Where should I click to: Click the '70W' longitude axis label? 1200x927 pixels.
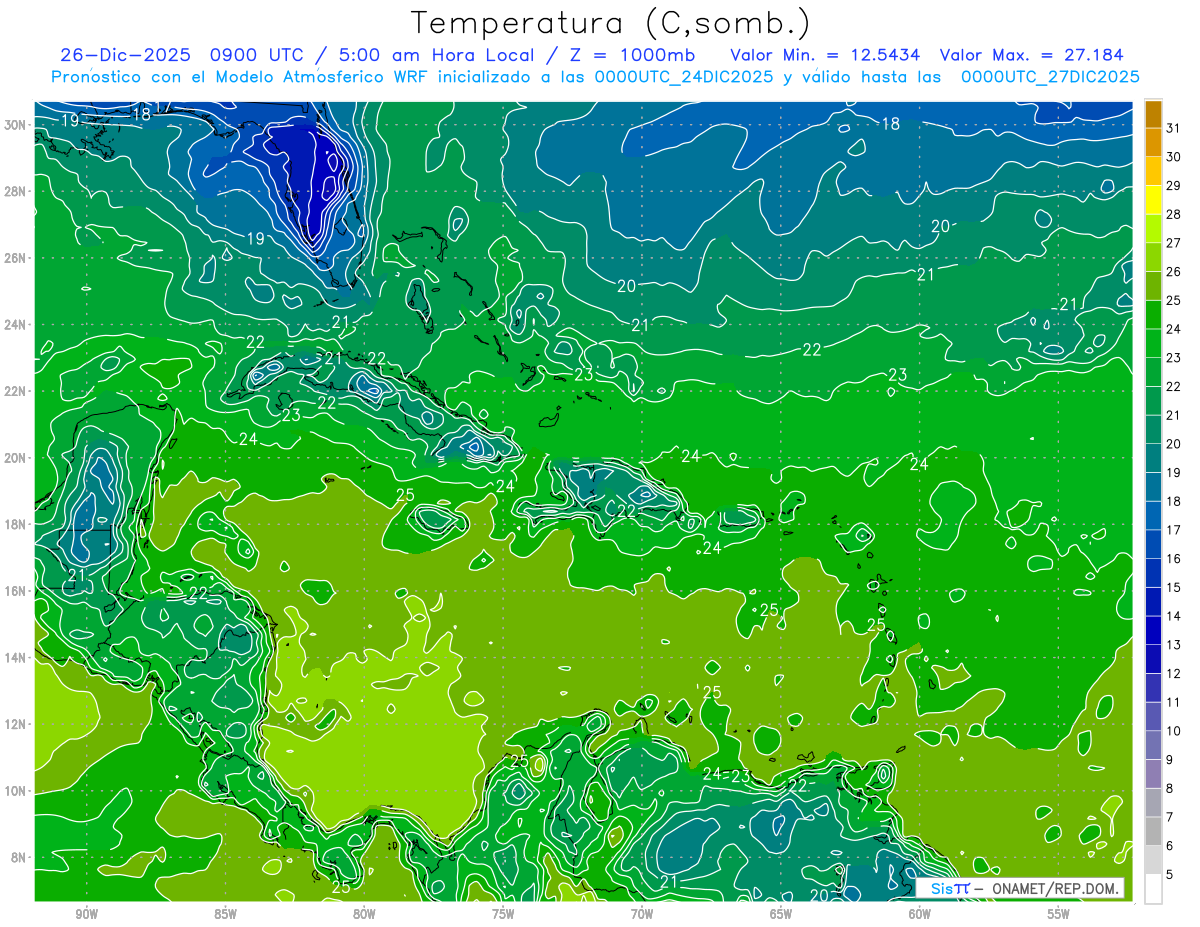tap(642, 914)
